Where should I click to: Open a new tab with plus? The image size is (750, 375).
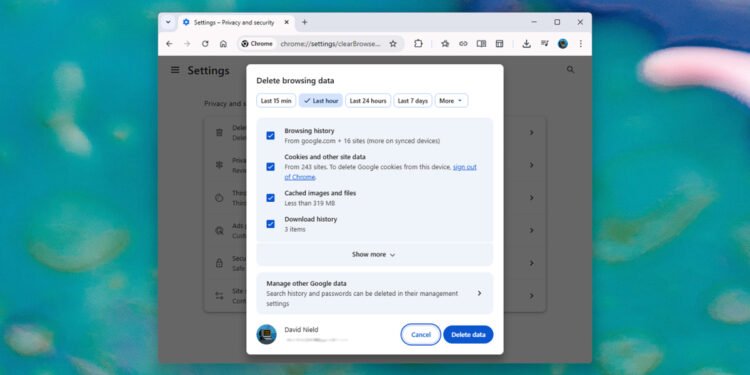pos(304,22)
